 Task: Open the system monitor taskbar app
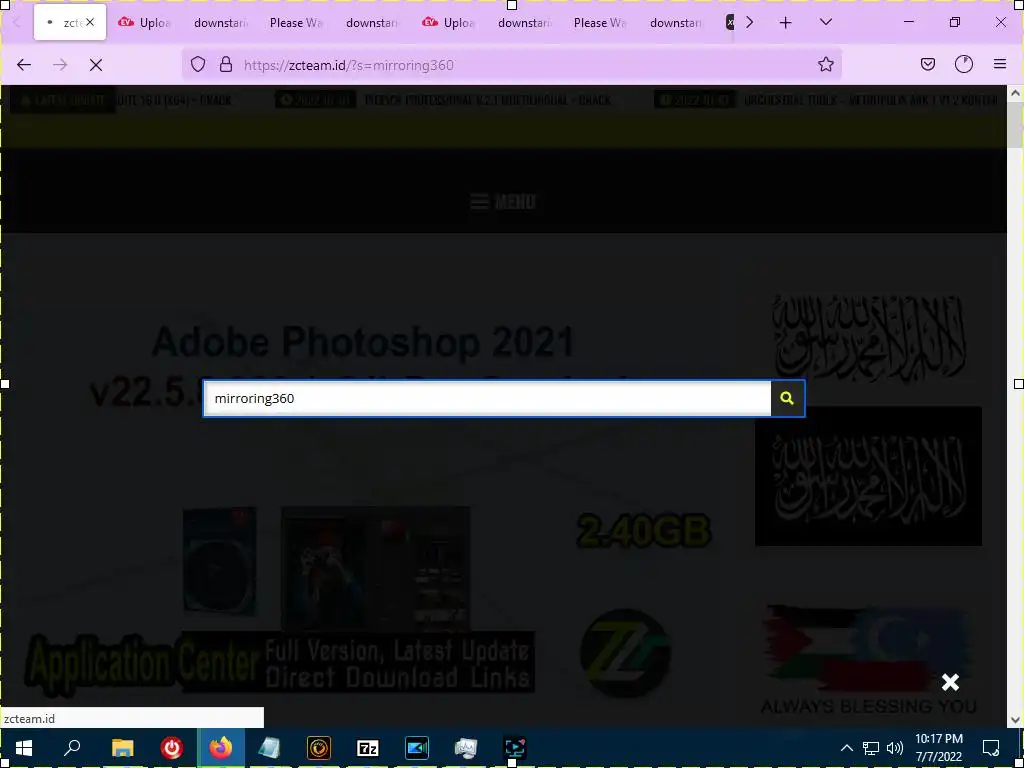click(466, 748)
